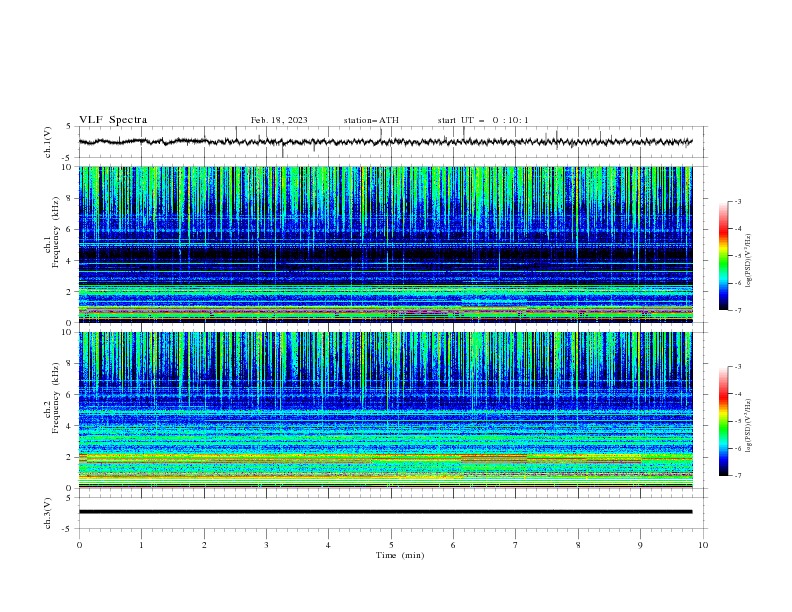Screen dimensions: 792x612
Task: Click inside the ch.1 spectrogram plot
Action: click(x=385, y=244)
